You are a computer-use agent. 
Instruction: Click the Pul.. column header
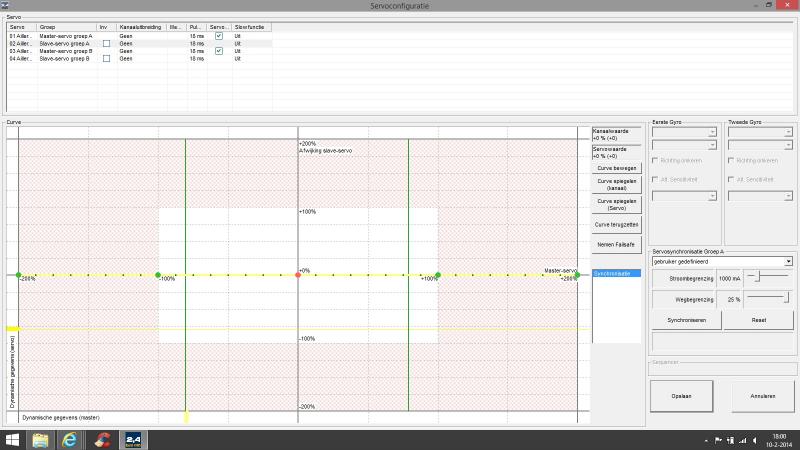197,27
